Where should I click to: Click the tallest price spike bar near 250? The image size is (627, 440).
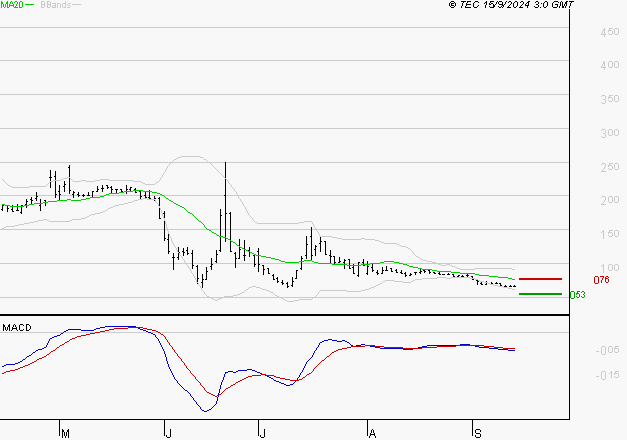pos(226,201)
